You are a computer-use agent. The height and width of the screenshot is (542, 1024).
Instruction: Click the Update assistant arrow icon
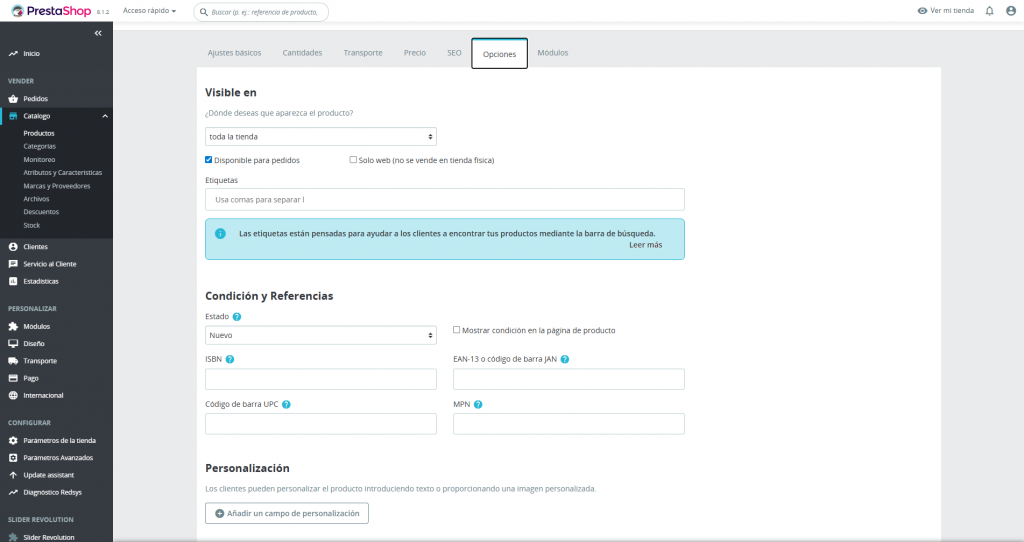tap(13, 475)
